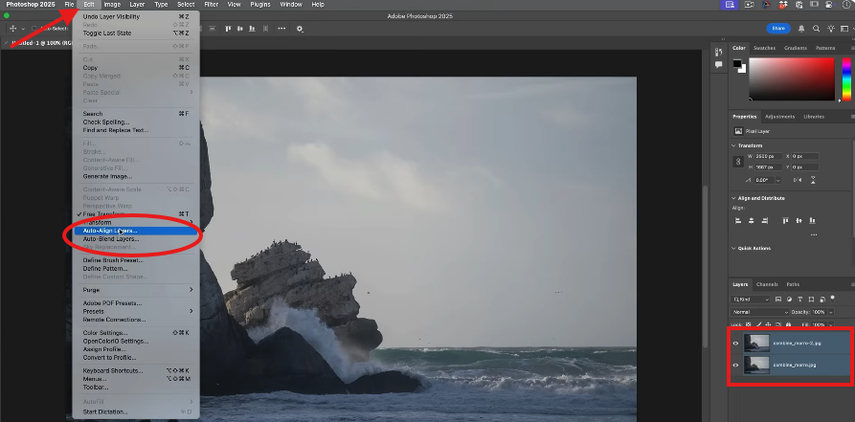
Task: Open the Comments panel icon
Action: (x=719, y=65)
